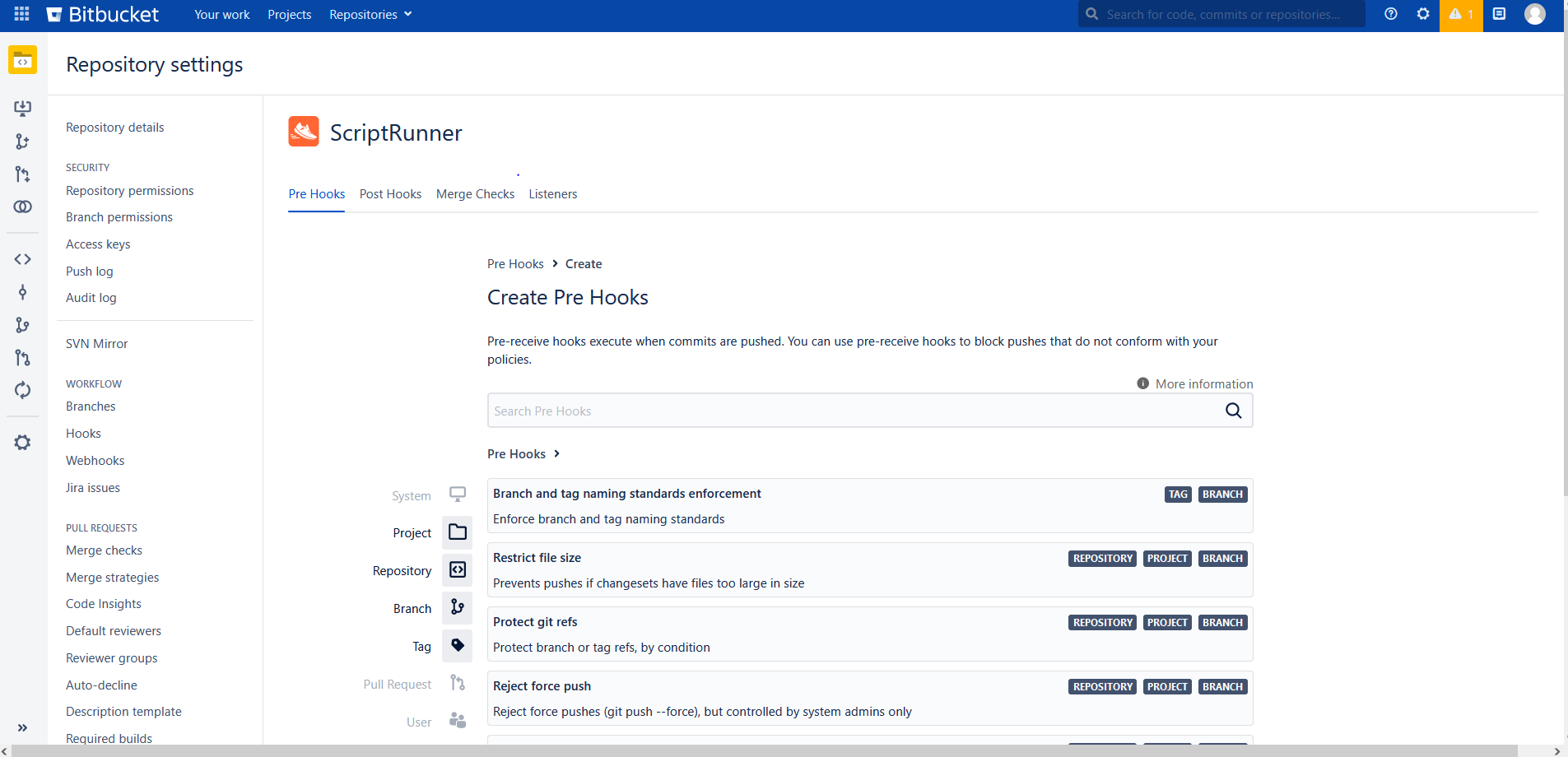The width and height of the screenshot is (1568, 757).
Task: Click the settings gear at sidebar bottom
Action: [22, 442]
